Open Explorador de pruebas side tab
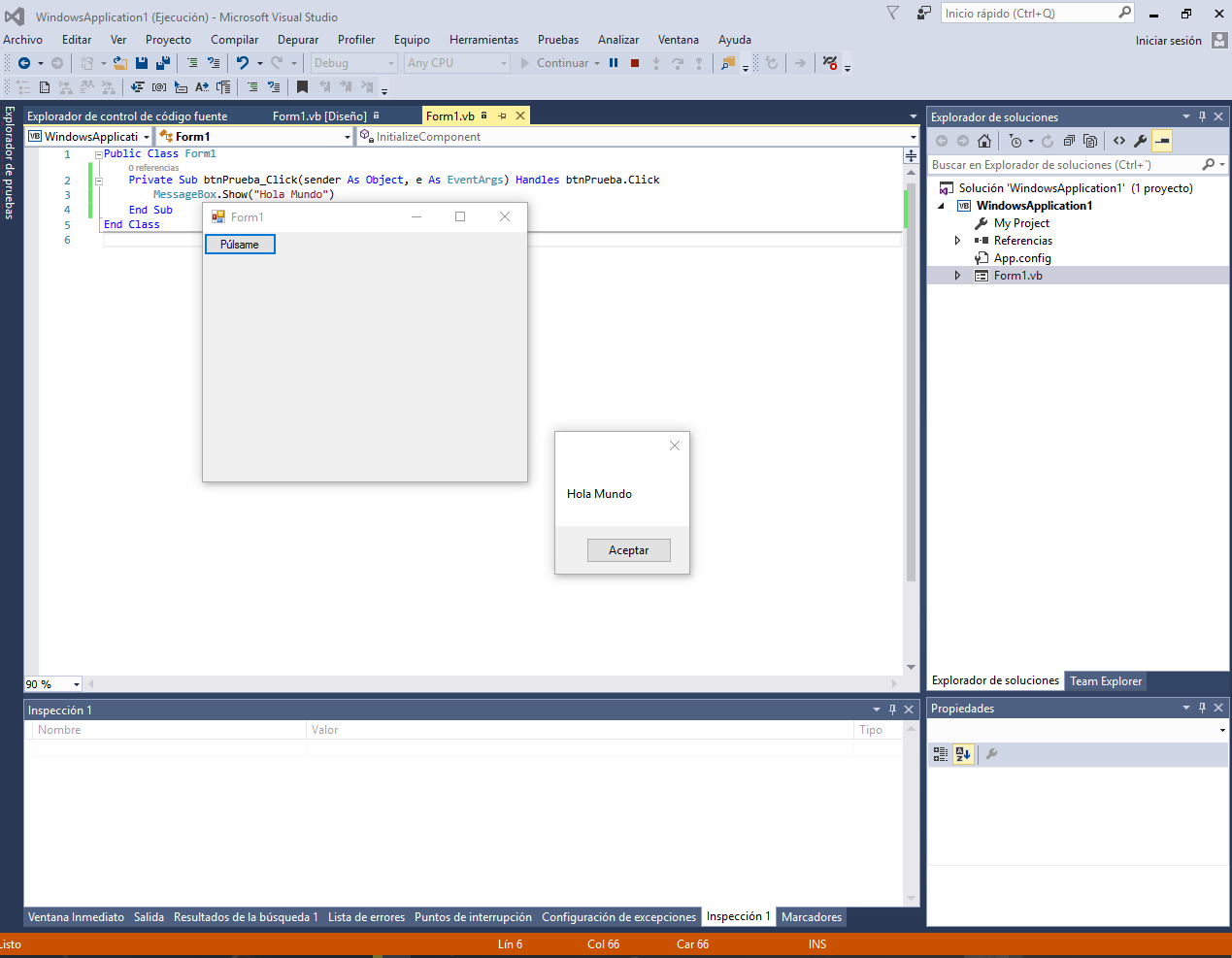The width and height of the screenshot is (1232, 958). tap(10, 162)
